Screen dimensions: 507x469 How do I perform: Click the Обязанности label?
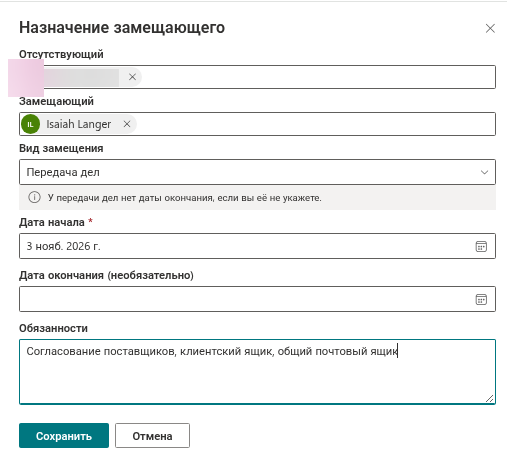tap(53, 328)
